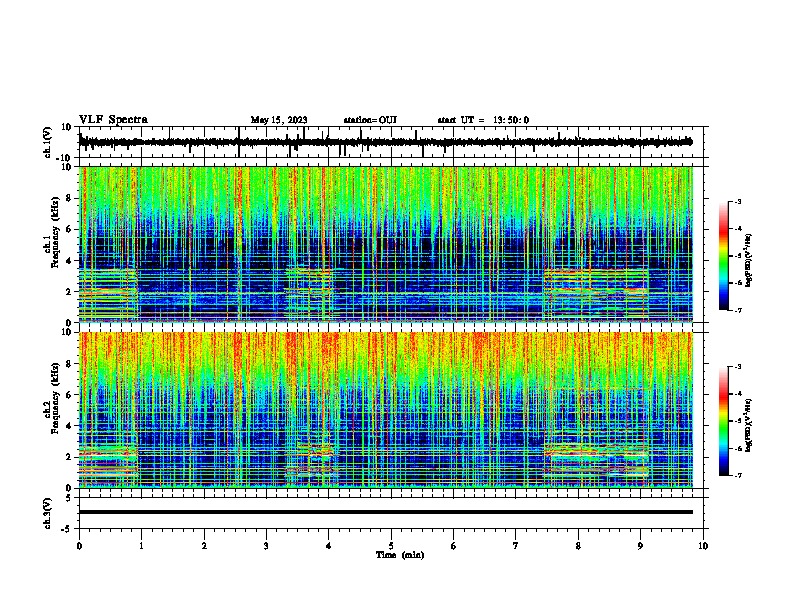792x612 pixels.
Task: Click inside the ch.2 spectrogram panel
Action: tap(386, 410)
